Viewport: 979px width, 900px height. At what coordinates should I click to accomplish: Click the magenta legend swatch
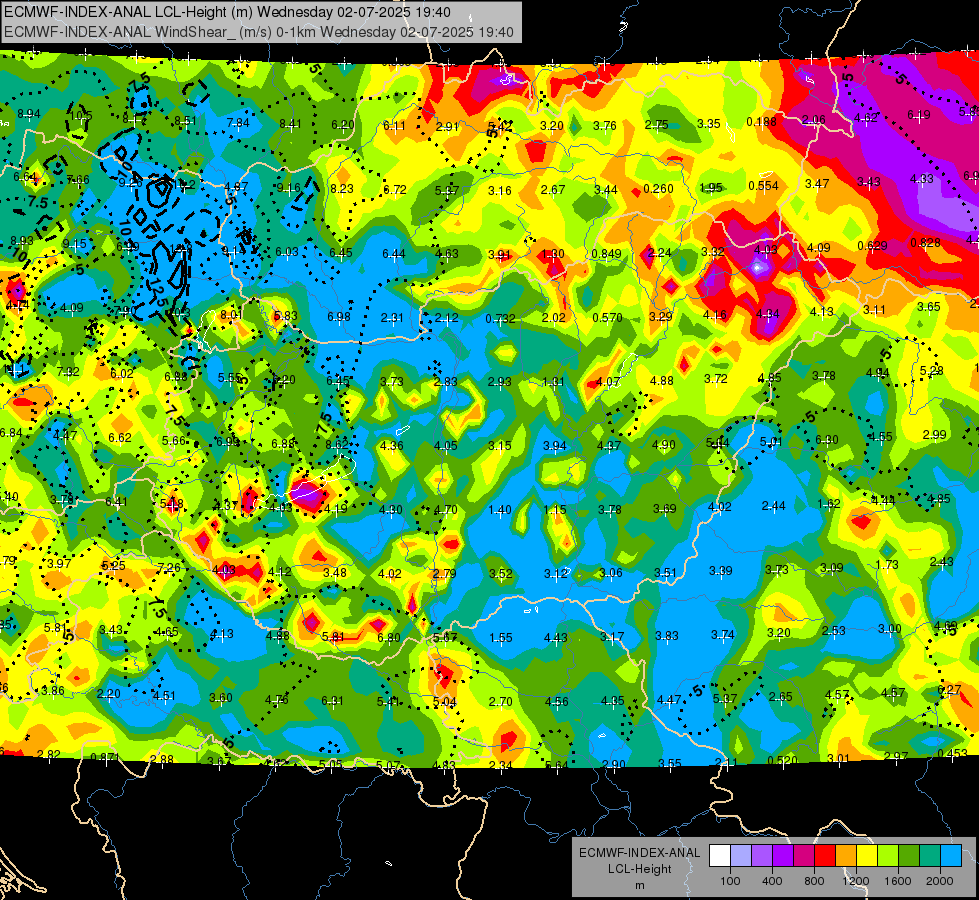(804, 856)
